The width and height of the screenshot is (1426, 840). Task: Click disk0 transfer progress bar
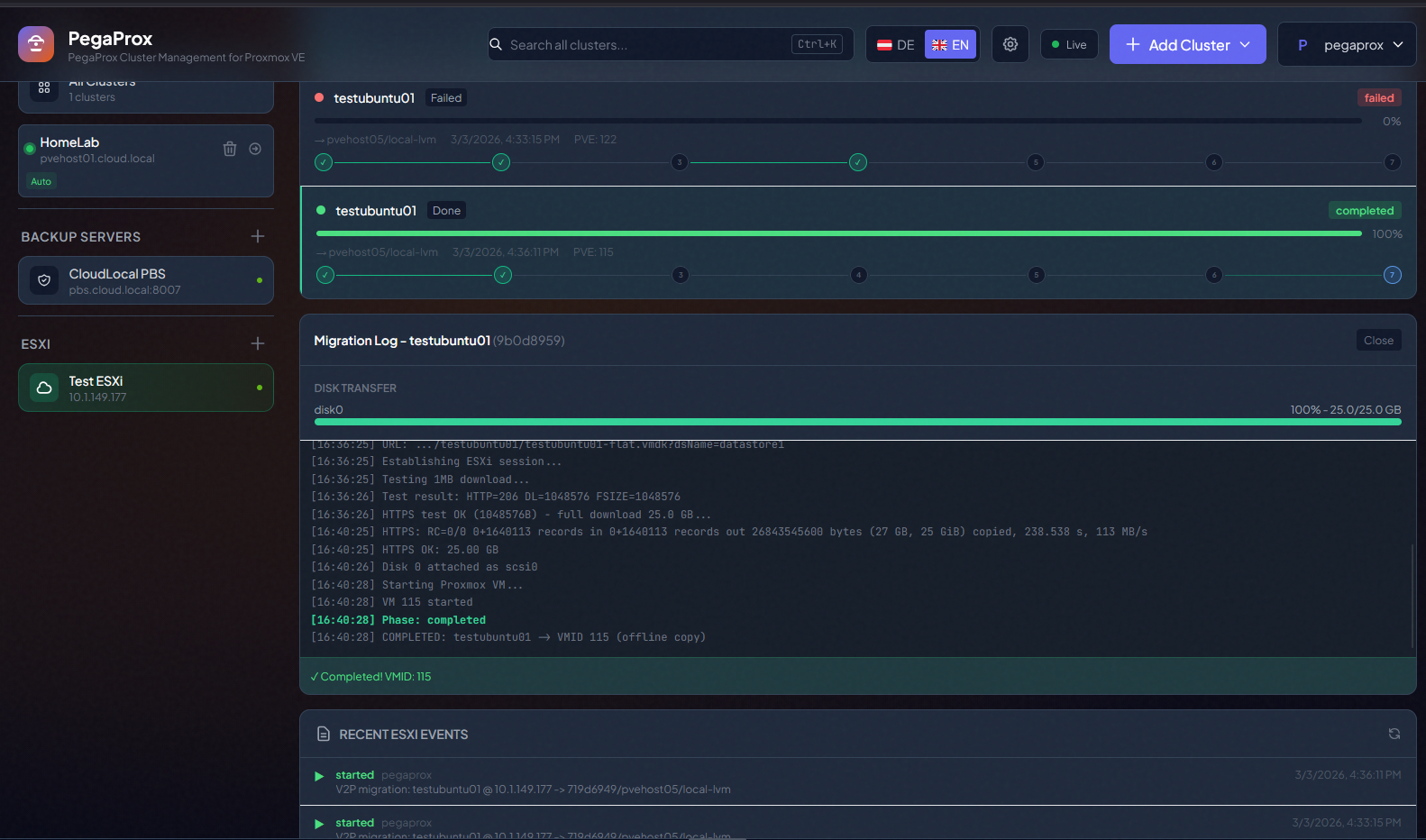click(856, 422)
